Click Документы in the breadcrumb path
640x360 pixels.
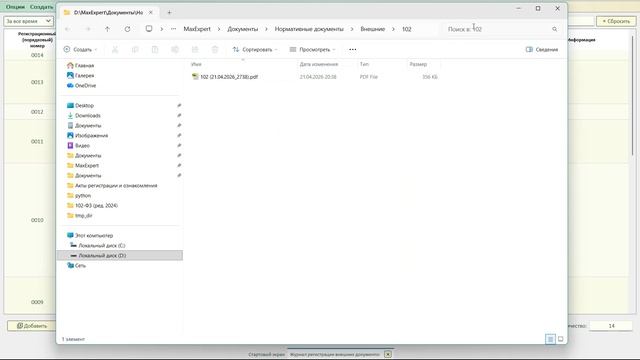242,29
